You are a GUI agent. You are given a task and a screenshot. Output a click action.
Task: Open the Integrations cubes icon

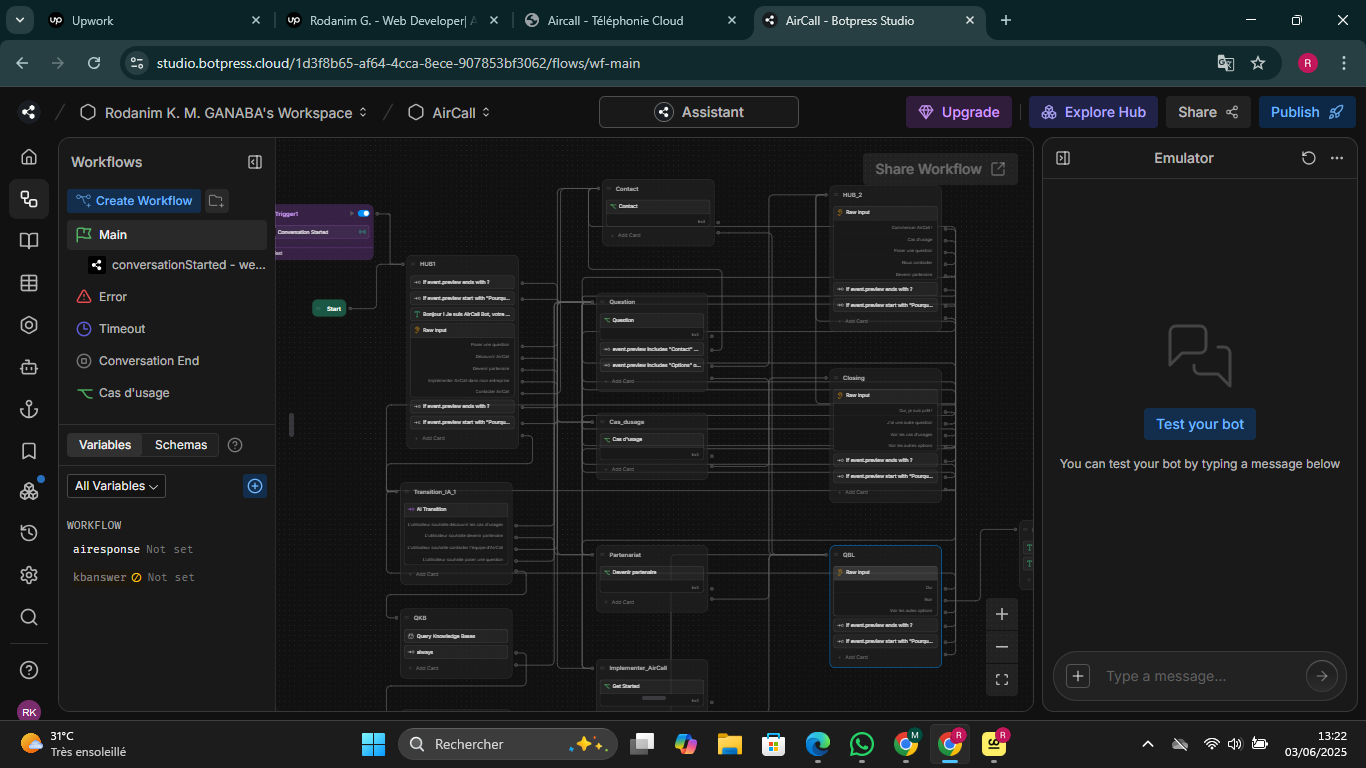click(x=29, y=491)
